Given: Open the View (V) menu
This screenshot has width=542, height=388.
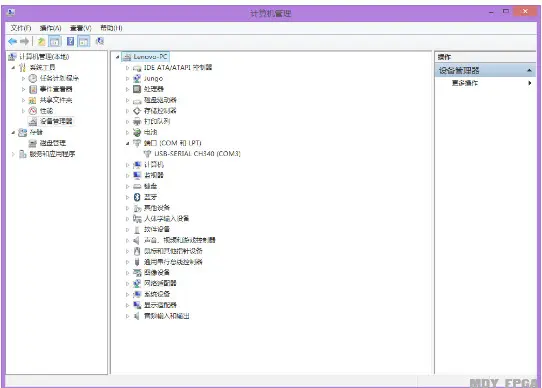Looking at the screenshot, I should (x=81, y=28).
